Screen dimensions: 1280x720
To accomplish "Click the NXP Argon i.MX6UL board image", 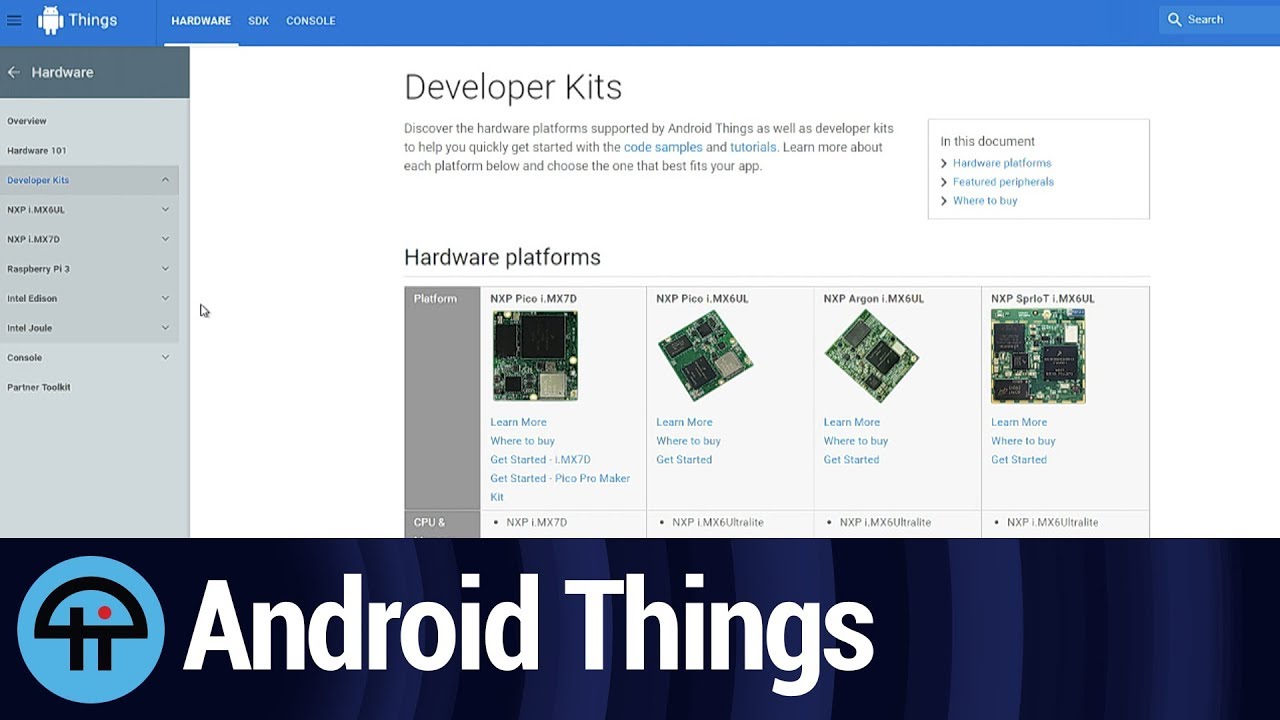I will point(871,356).
